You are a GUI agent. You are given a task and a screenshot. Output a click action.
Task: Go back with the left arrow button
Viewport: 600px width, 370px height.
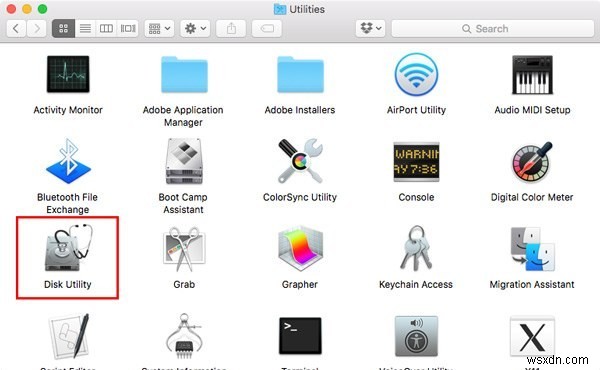point(16,28)
